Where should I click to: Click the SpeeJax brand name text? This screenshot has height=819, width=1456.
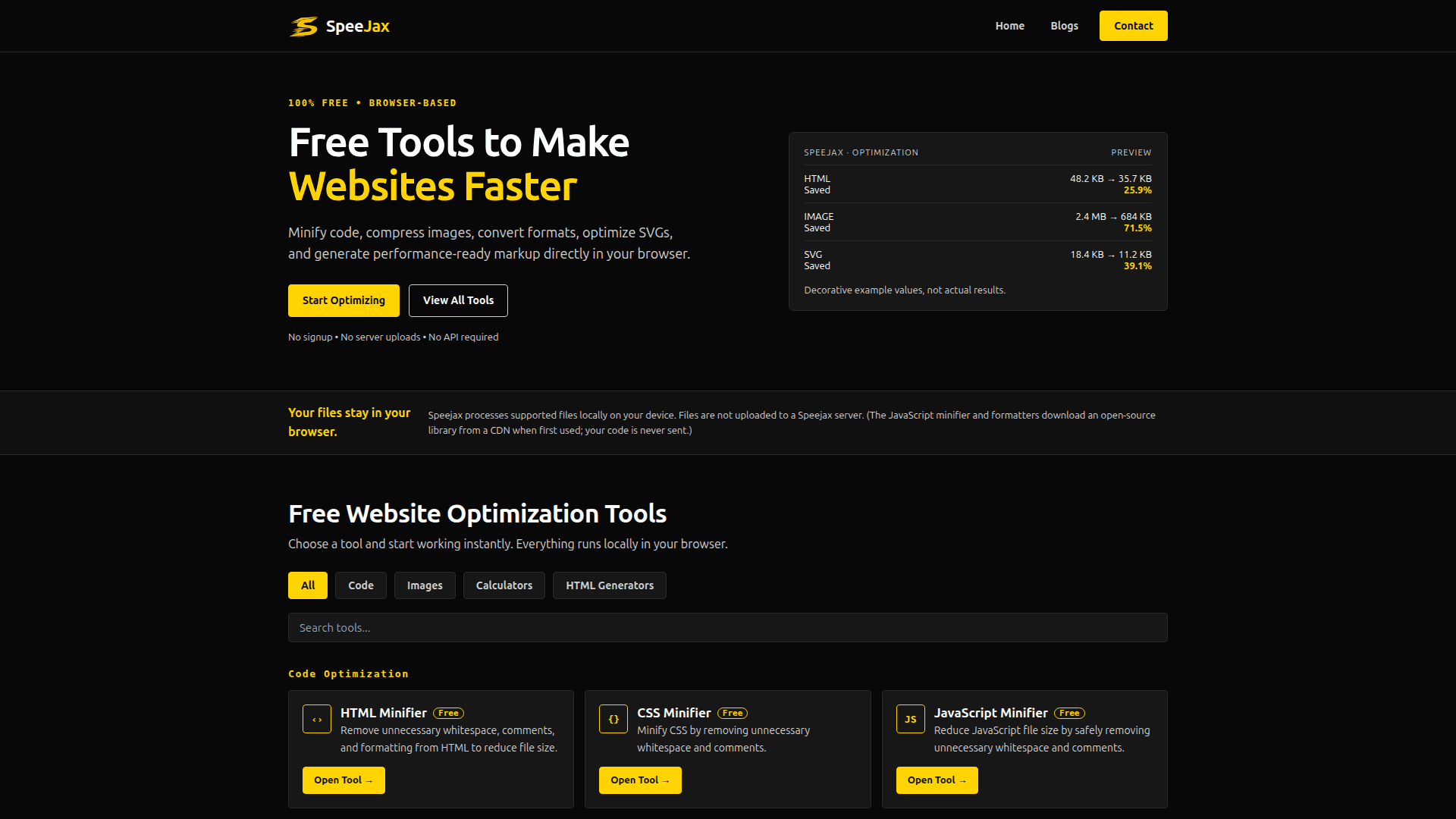tap(358, 27)
